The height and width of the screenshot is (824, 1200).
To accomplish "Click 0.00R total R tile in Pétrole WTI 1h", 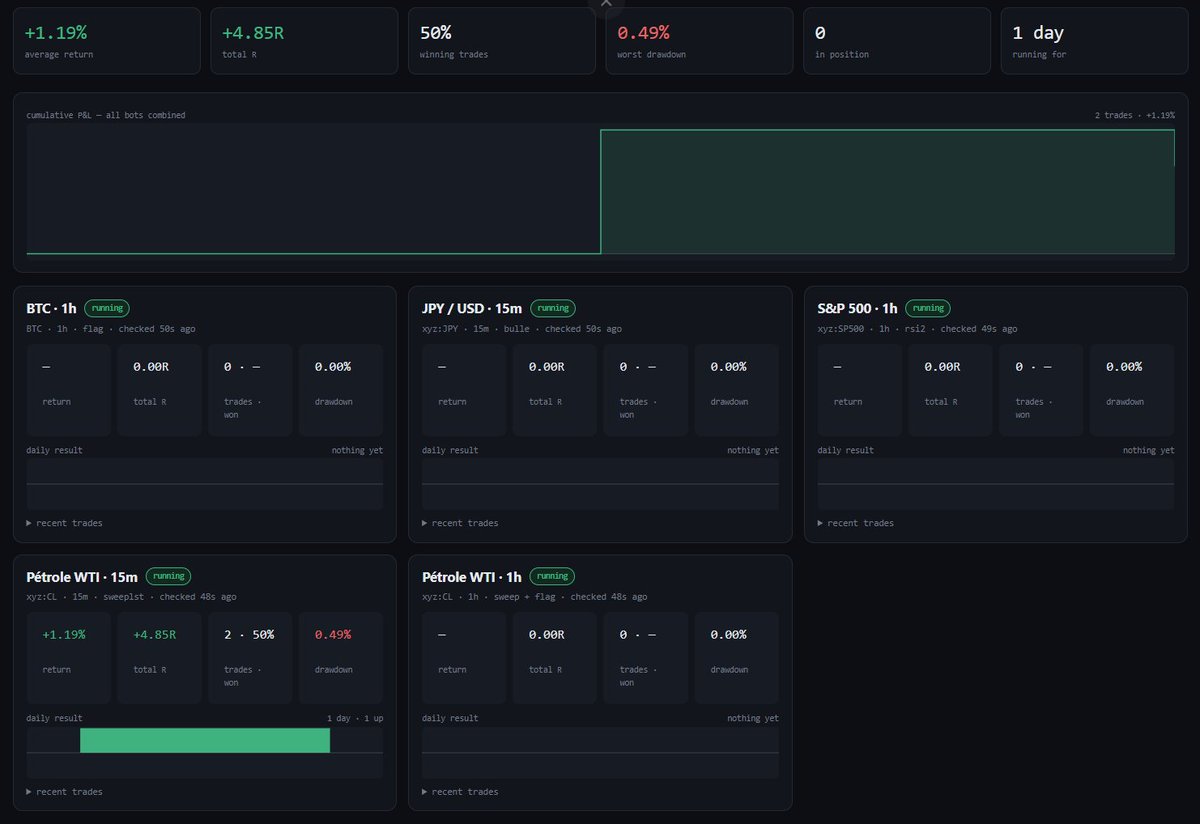I will tap(555, 658).
